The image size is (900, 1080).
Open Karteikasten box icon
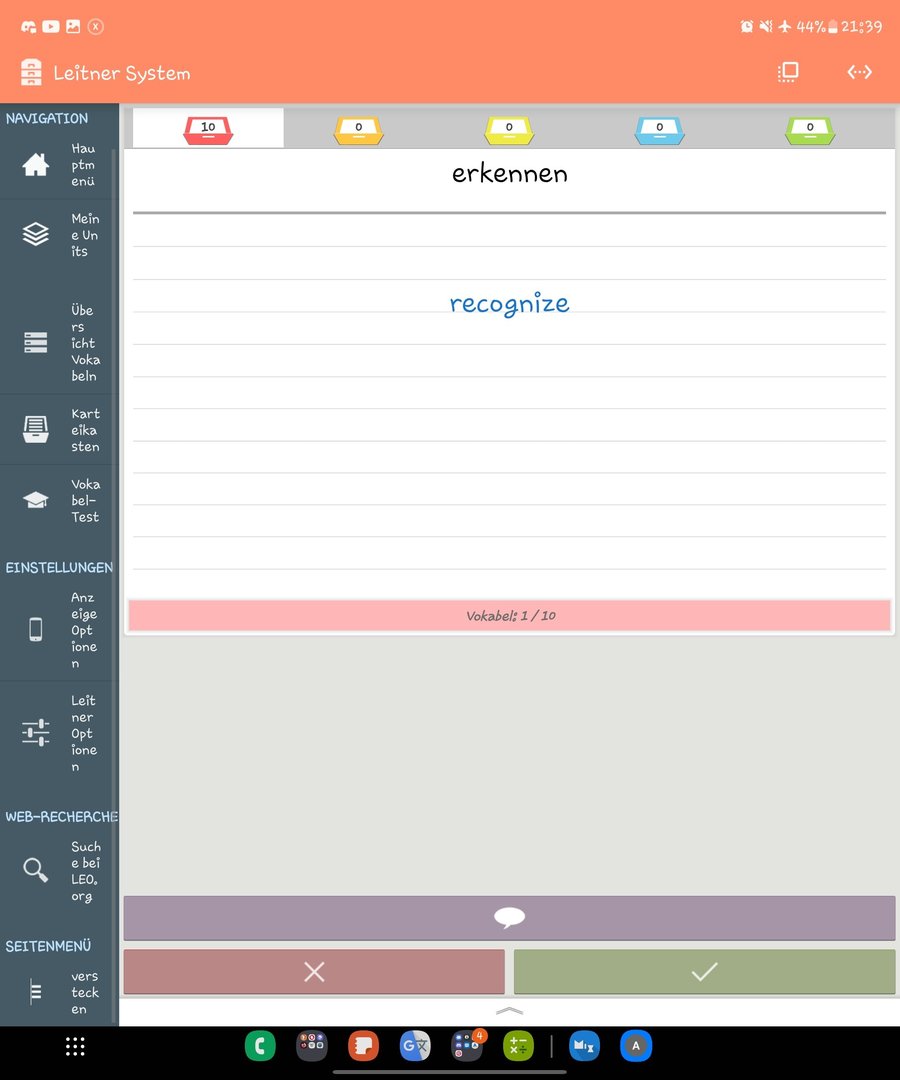click(x=36, y=429)
